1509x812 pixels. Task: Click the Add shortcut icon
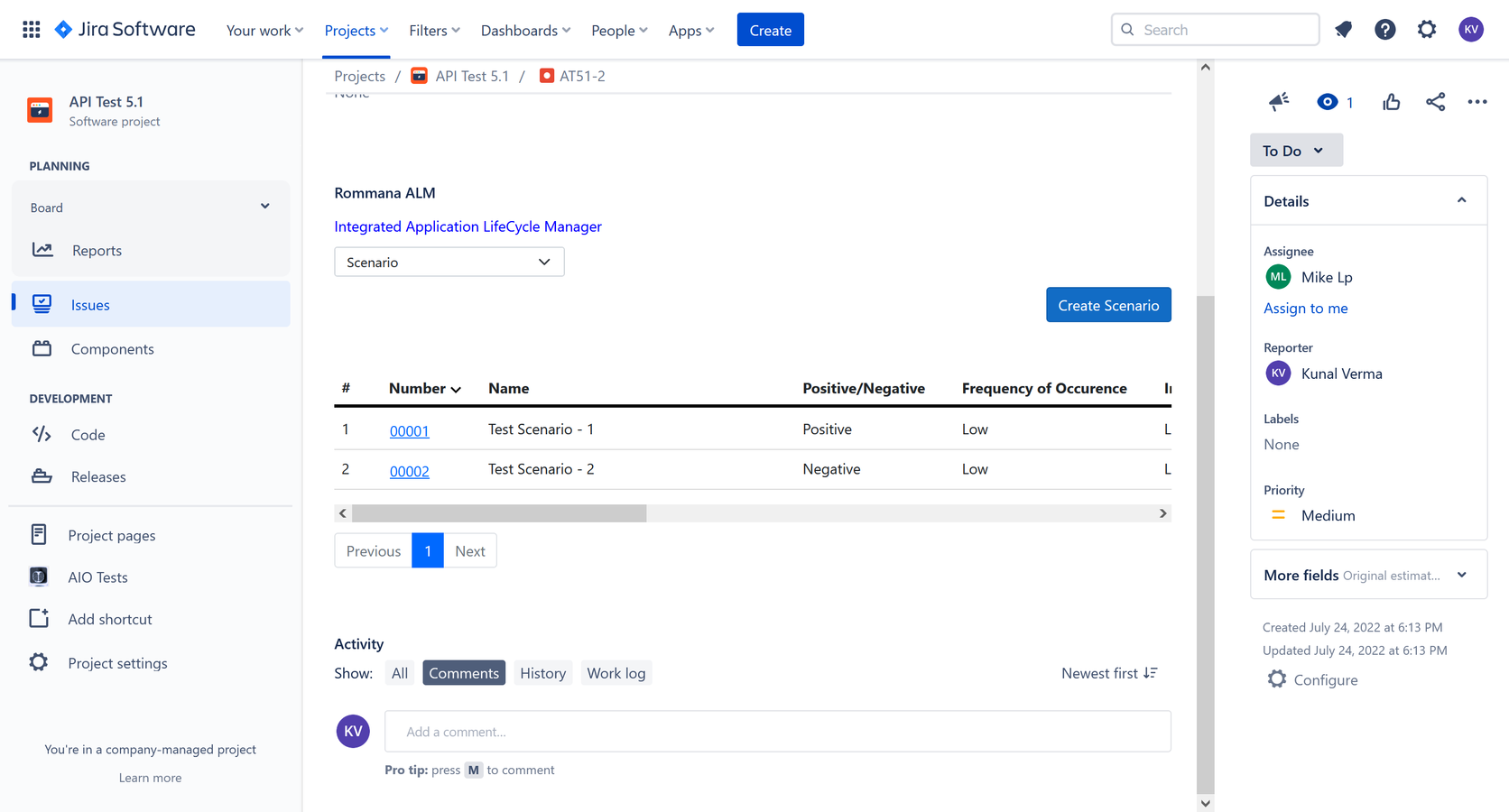[x=39, y=618]
